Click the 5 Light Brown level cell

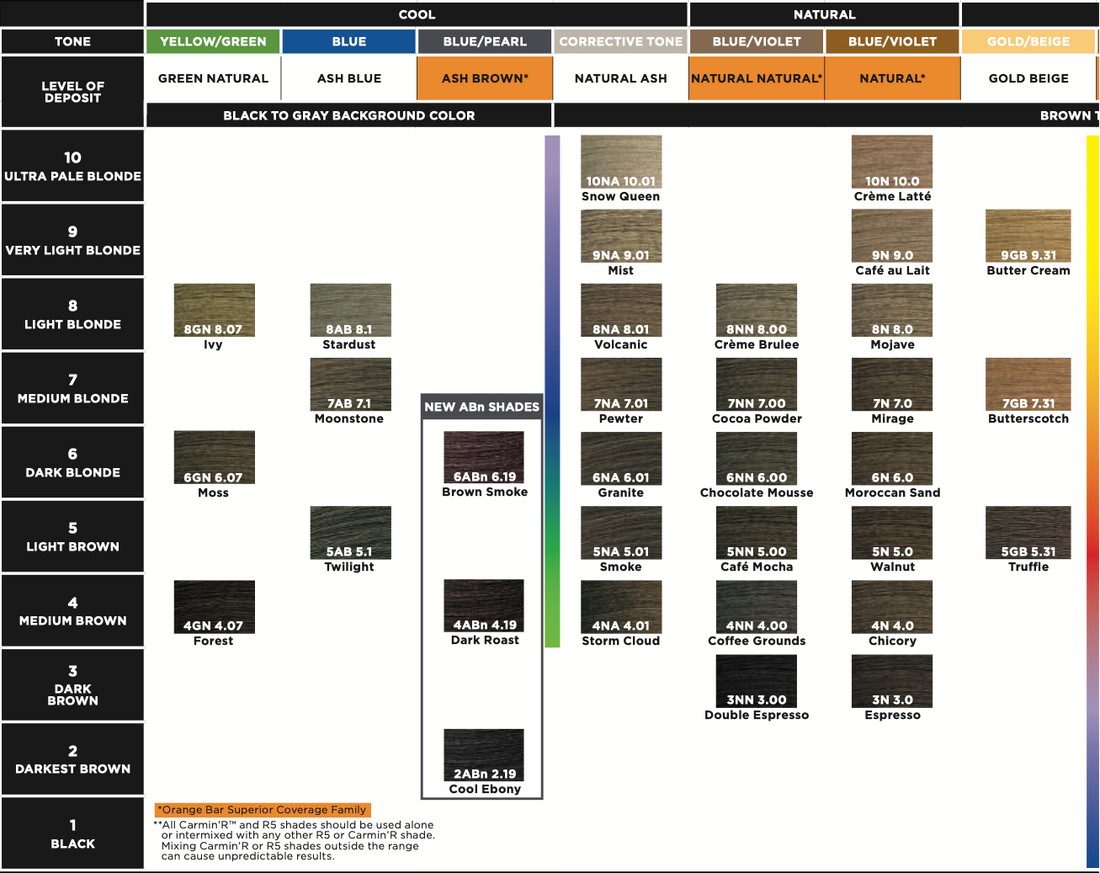73,537
